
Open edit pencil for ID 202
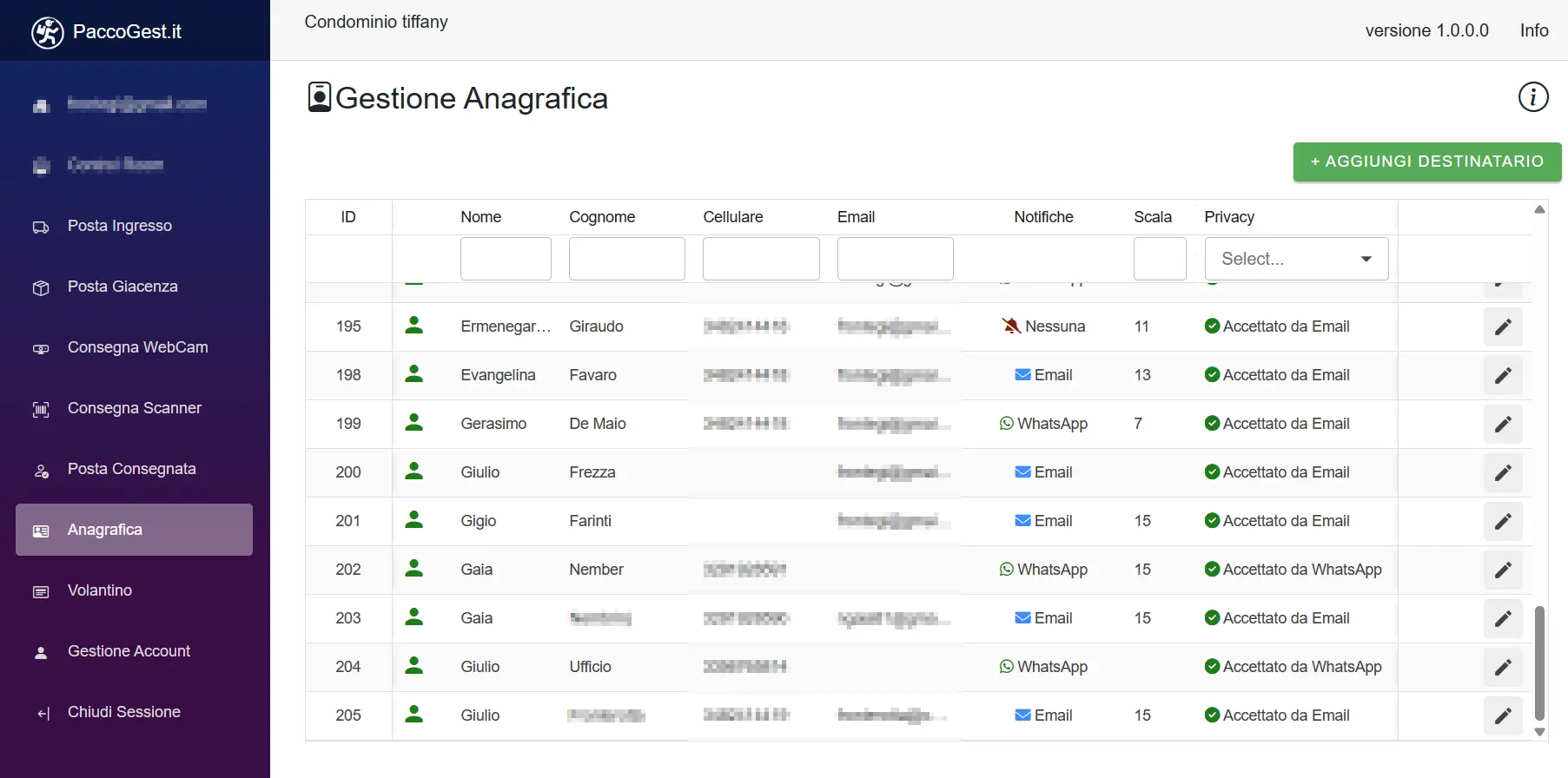[x=1502, y=570]
